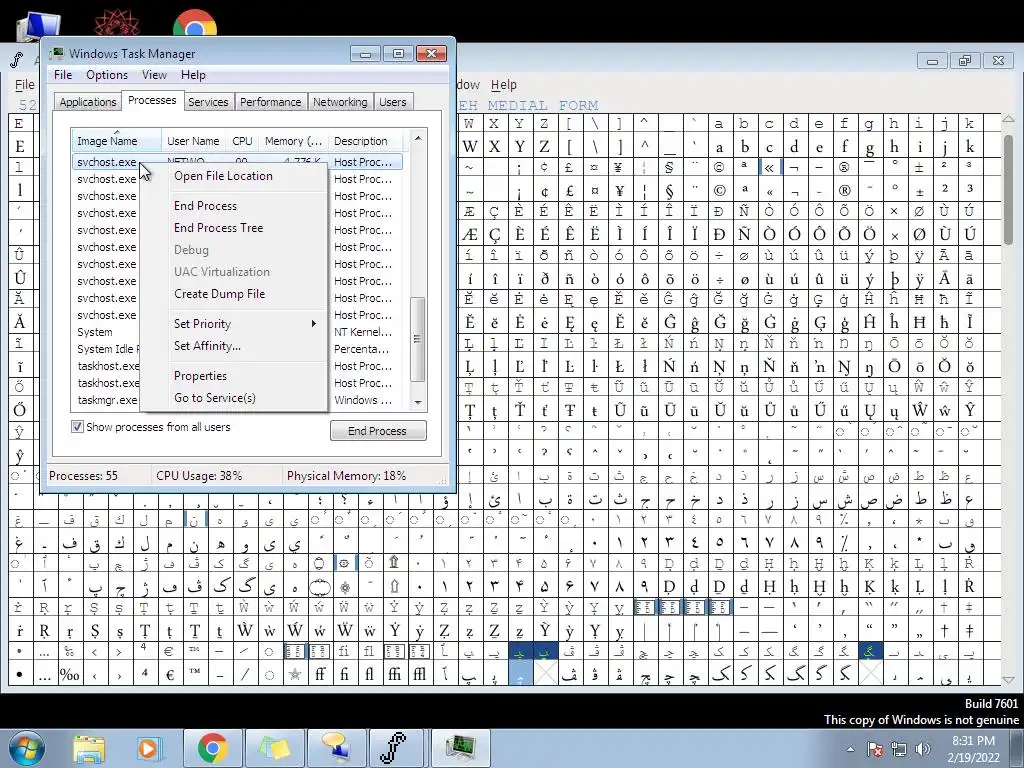This screenshot has height=768, width=1024.
Task: Switch to the Performance tab
Action: tap(270, 102)
